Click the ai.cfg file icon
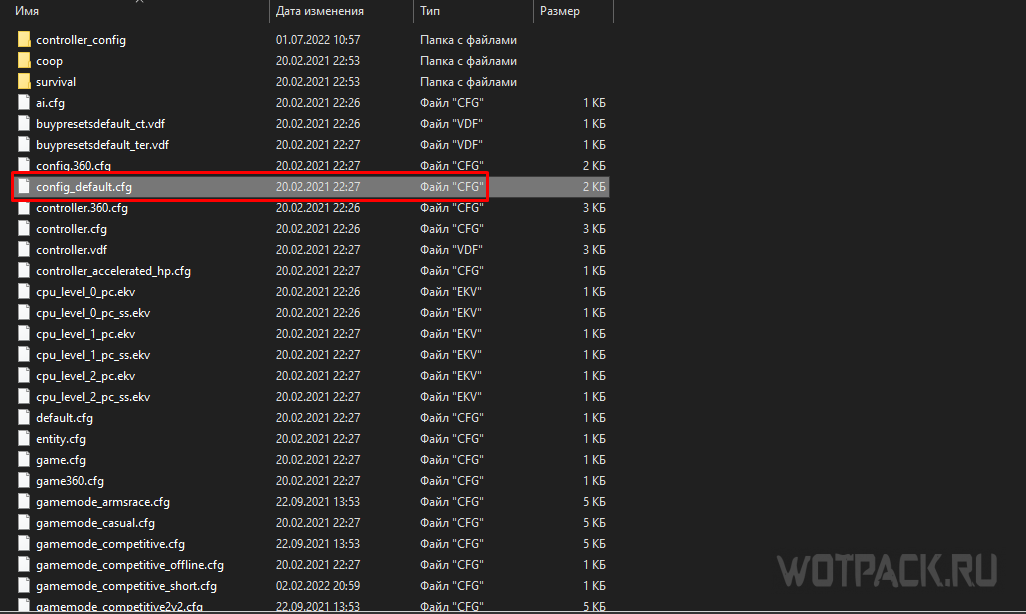This screenshot has height=614, width=1026. coord(25,103)
